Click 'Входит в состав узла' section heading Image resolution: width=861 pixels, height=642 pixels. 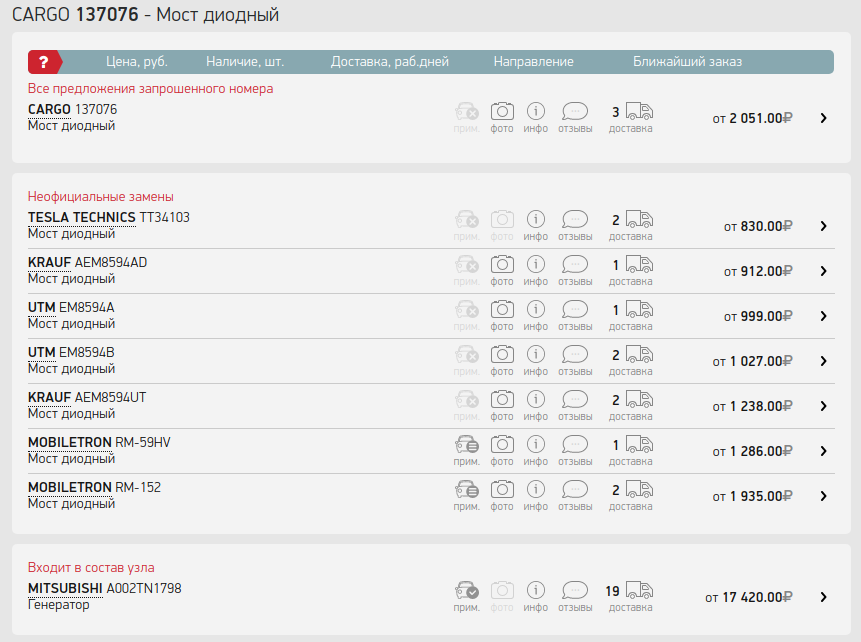point(91,568)
